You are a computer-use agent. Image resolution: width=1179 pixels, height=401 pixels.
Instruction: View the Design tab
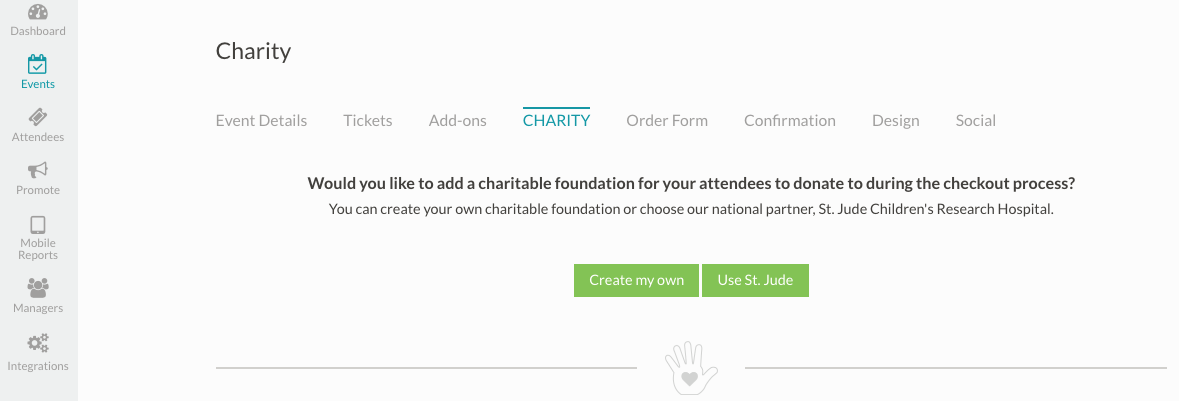[x=896, y=121]
